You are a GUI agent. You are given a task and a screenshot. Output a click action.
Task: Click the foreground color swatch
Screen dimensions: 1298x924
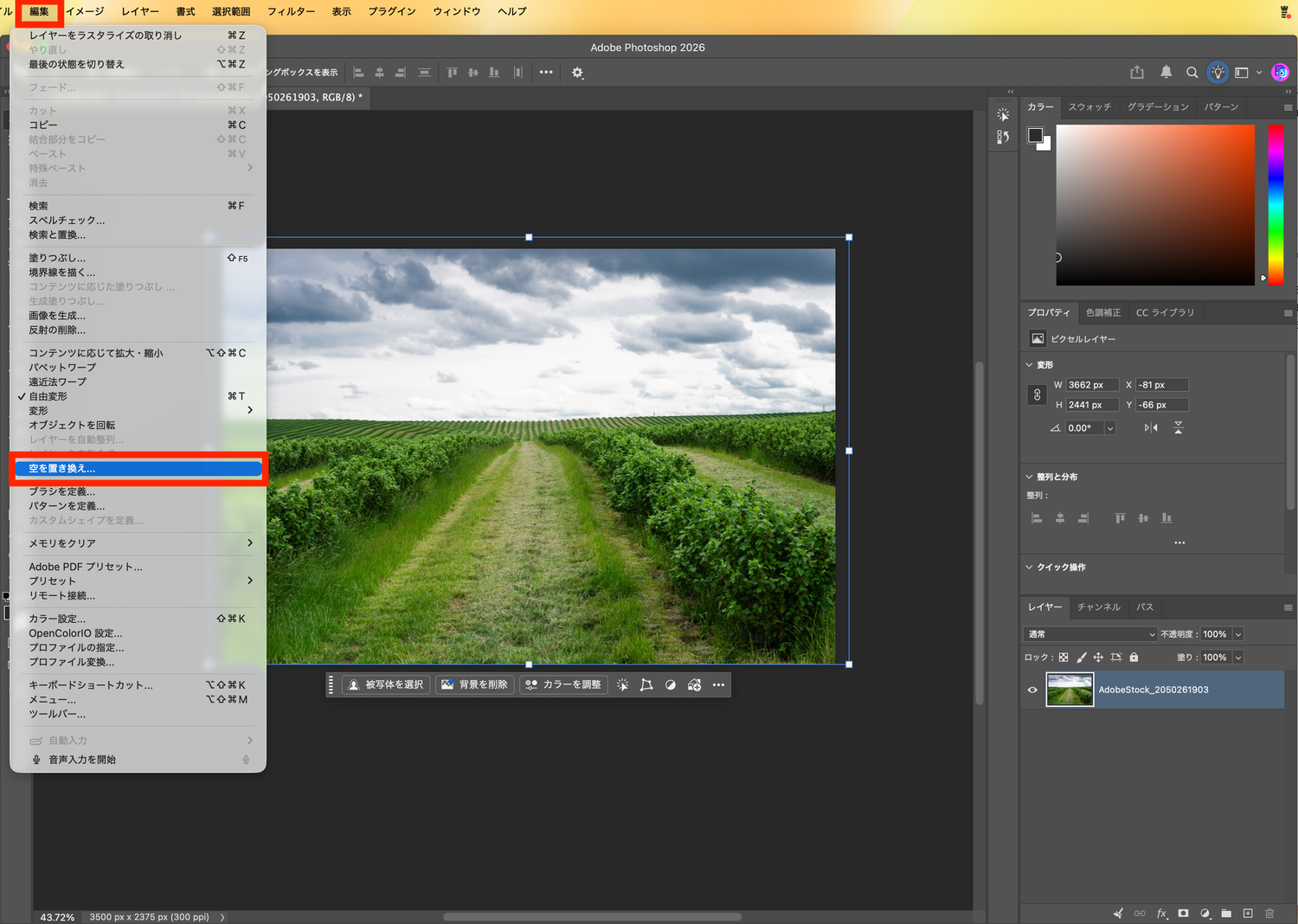1035,135
